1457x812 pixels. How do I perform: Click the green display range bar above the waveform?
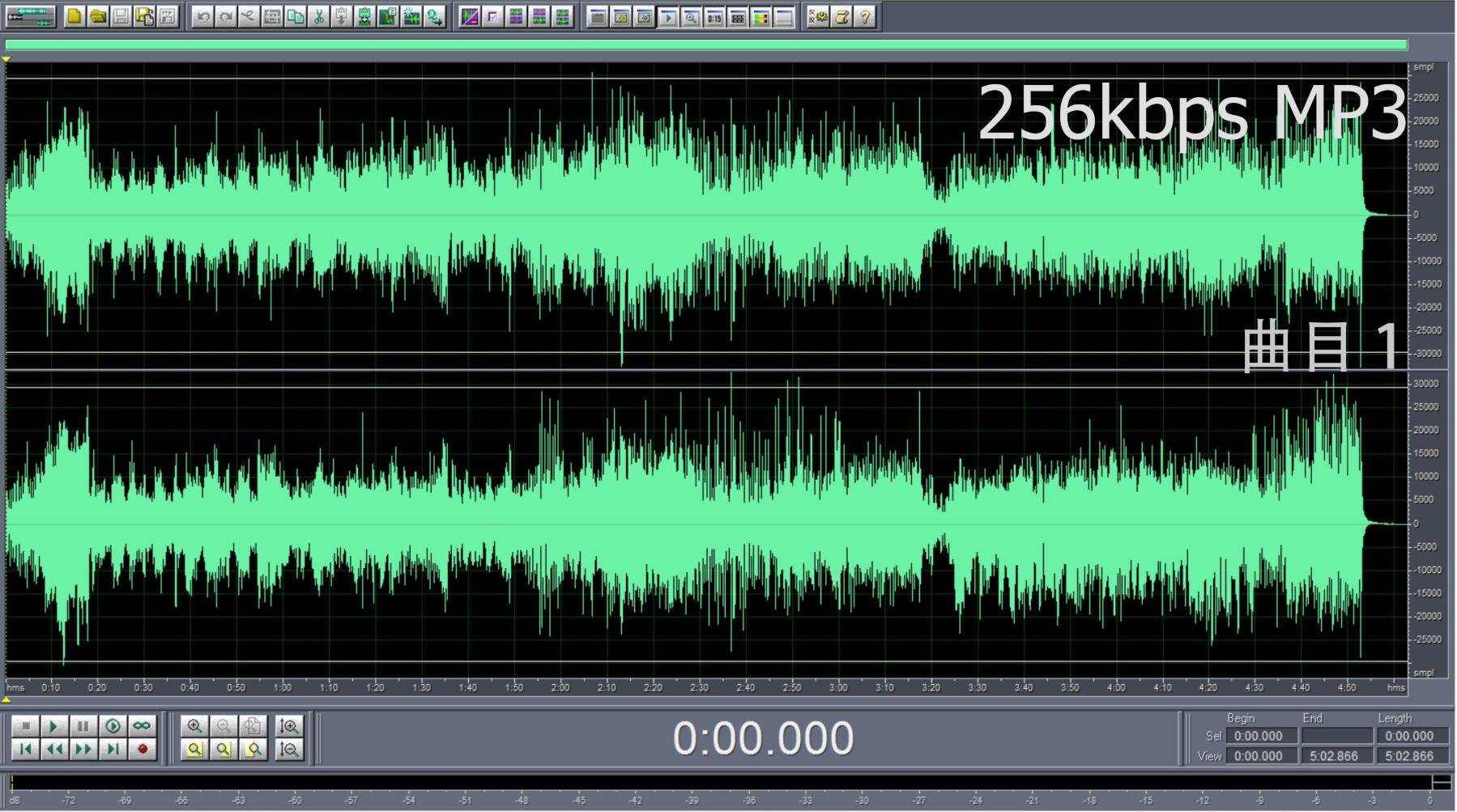(705, 45)
